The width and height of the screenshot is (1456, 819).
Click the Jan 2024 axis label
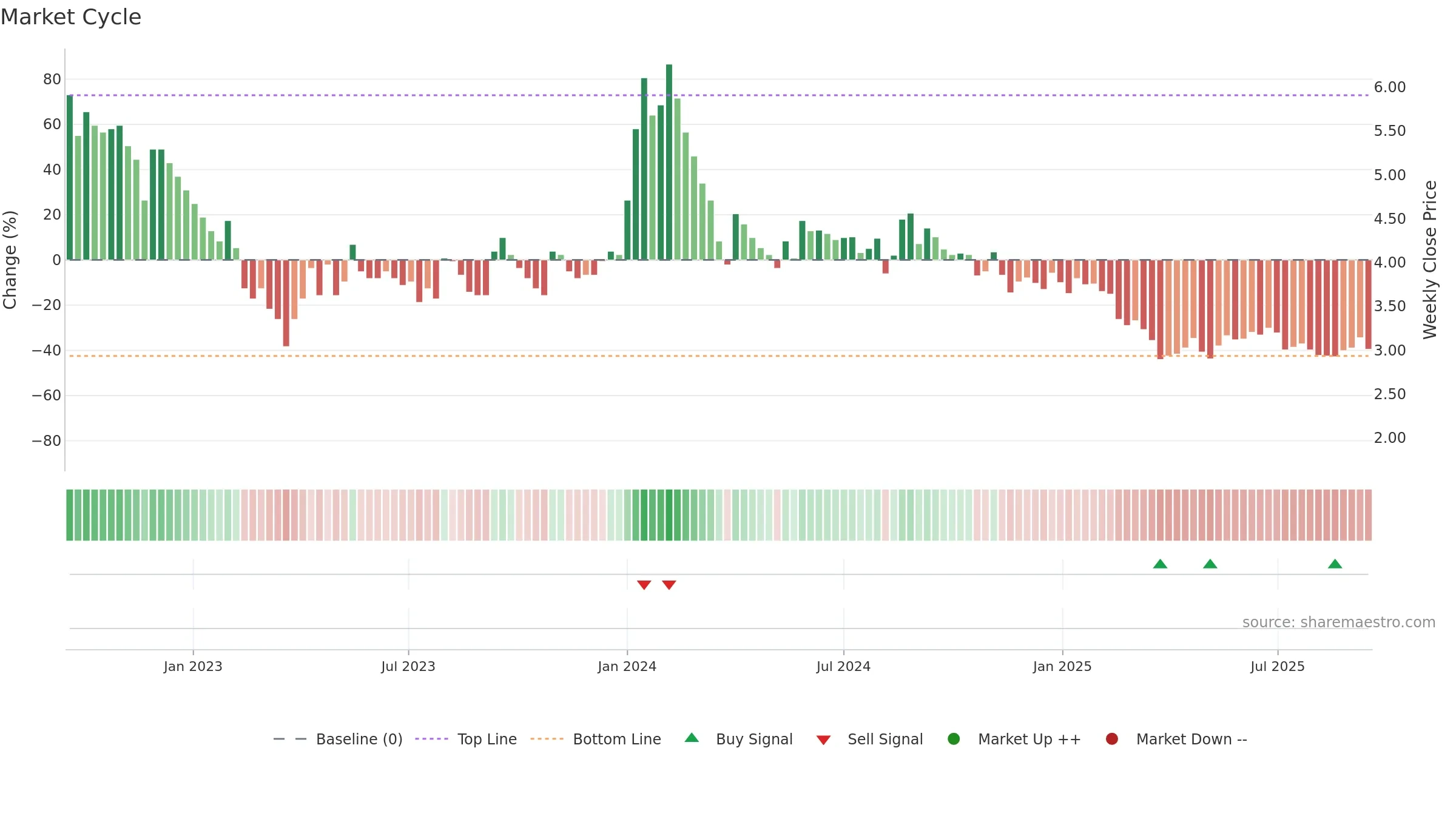pos(627,666)
